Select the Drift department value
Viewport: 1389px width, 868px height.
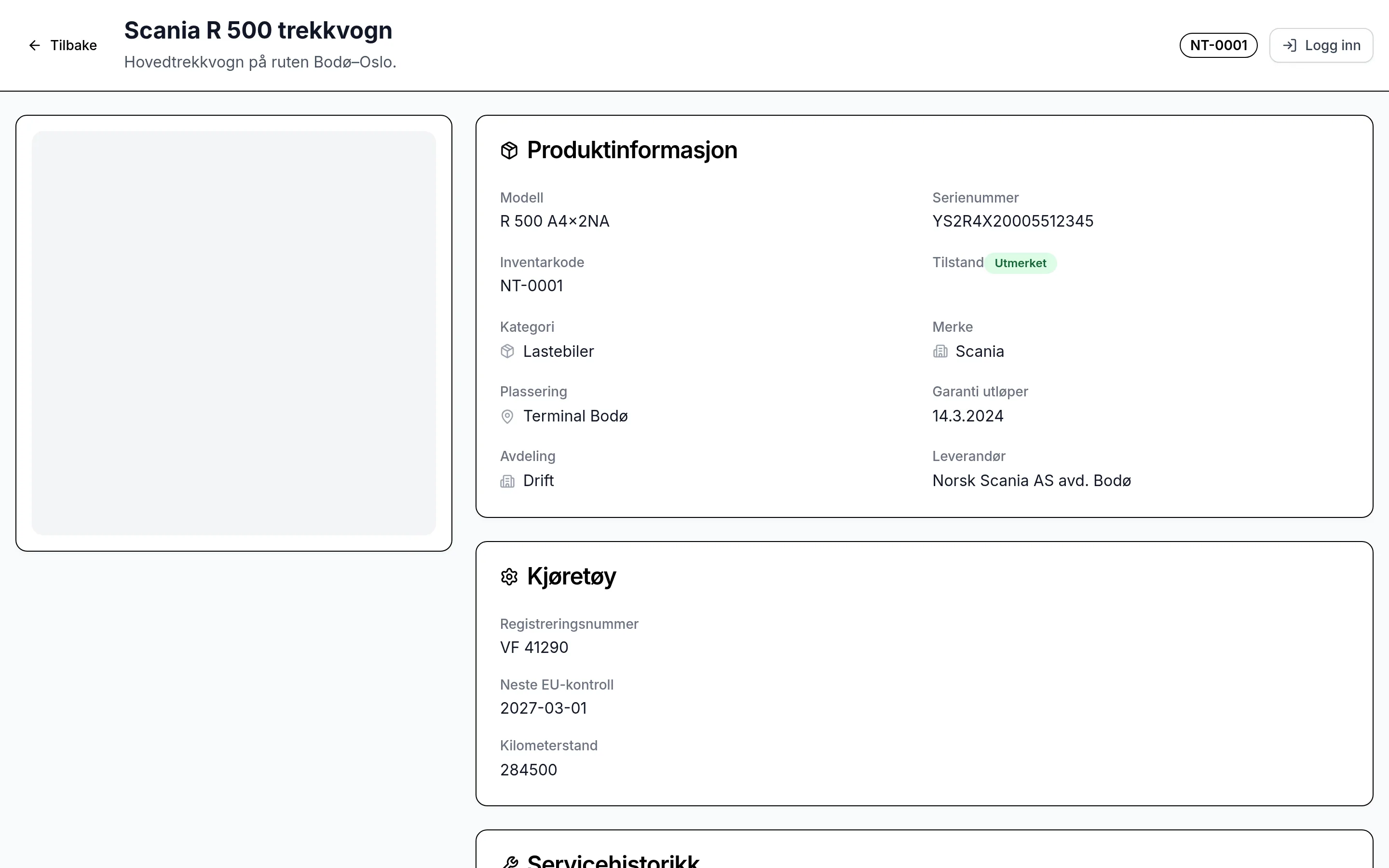pyautogui.click(x=538, y=480)
